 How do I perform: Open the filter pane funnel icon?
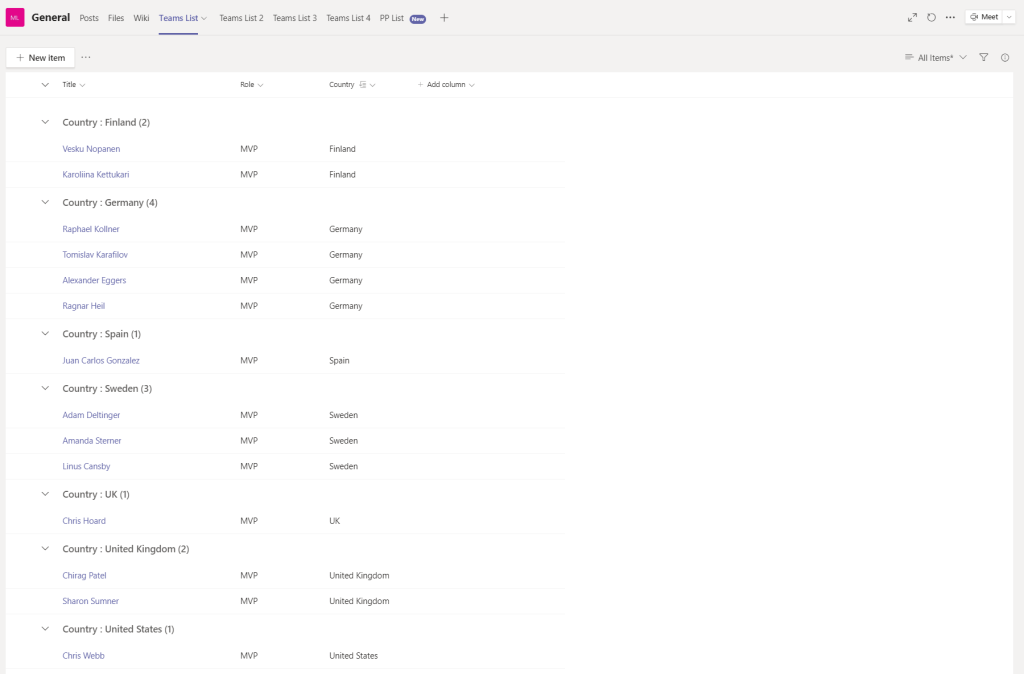(x=984, y=58)
